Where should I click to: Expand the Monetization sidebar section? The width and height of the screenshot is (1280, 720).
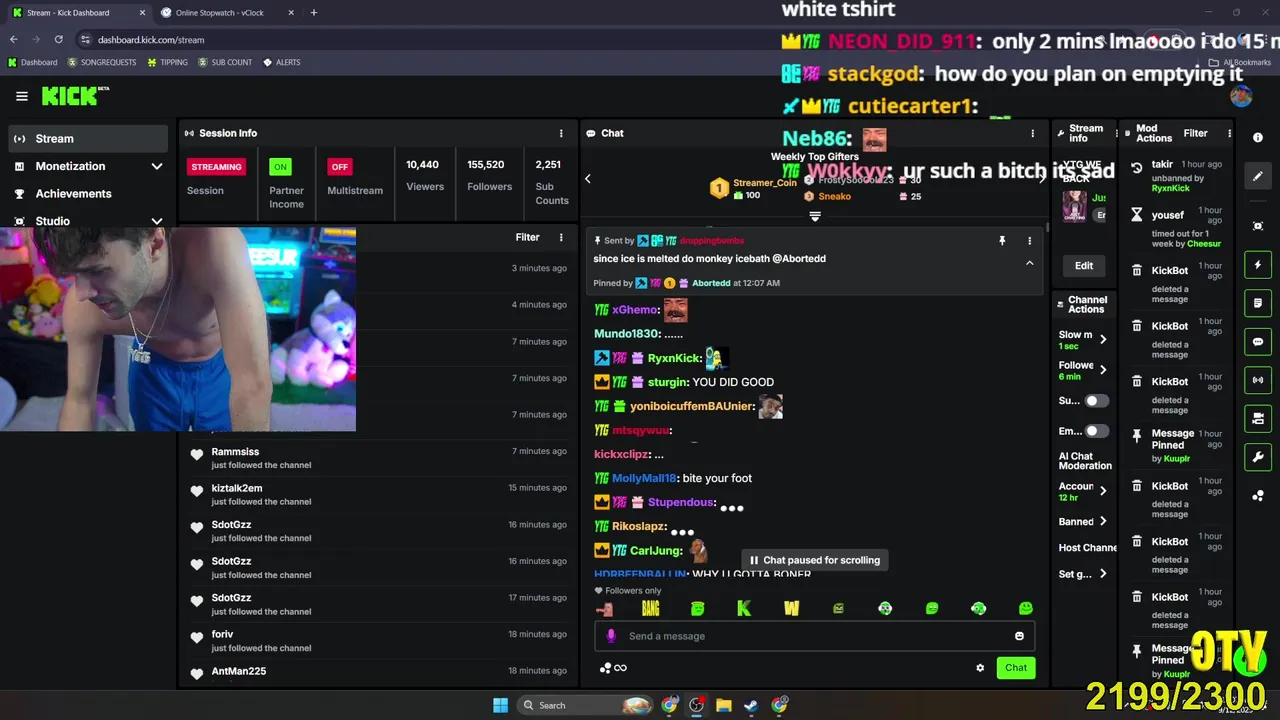[87, 166]
